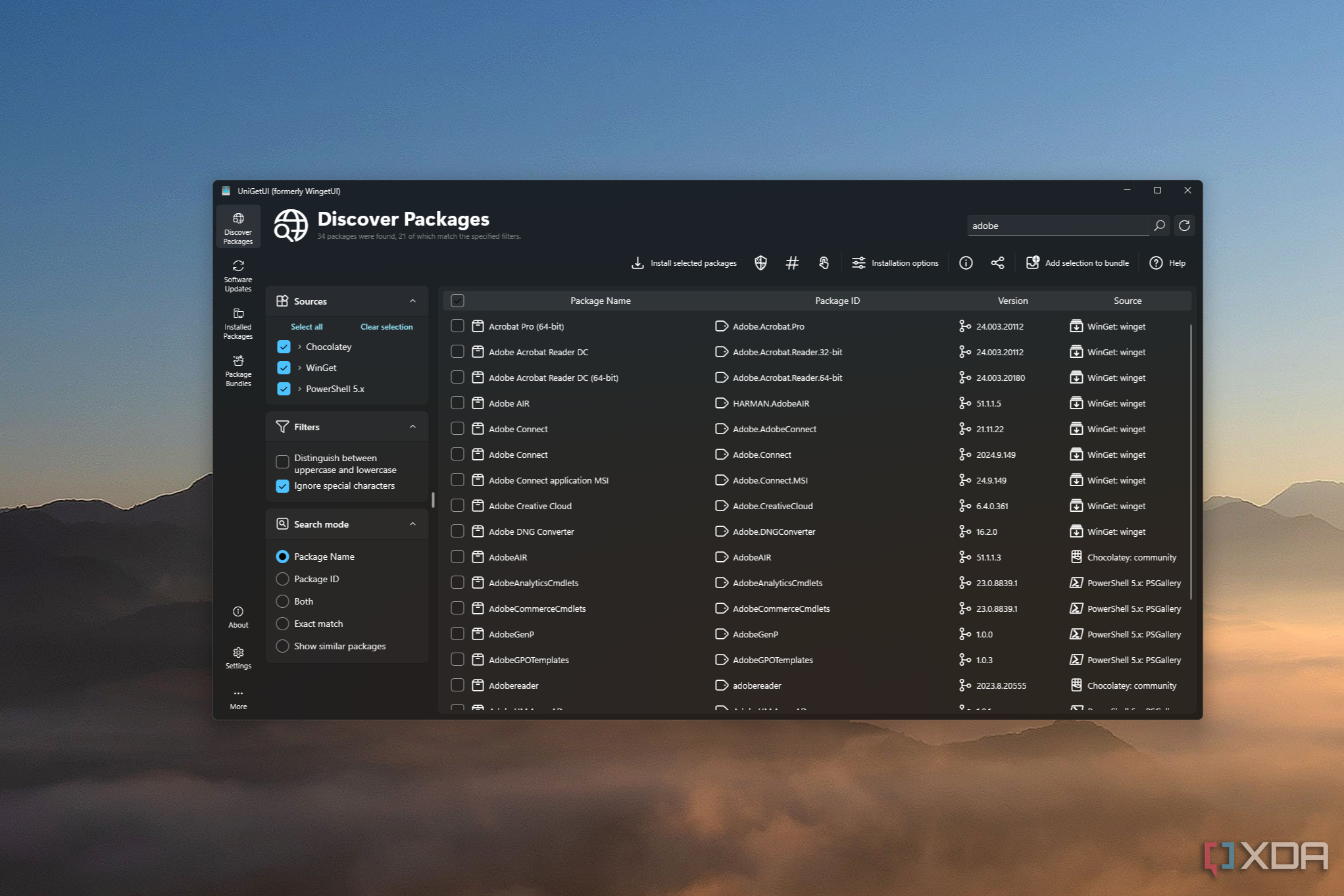Screen dimensions: 1344x896
Task: Disable Ignore special characters
Action: 282,486
